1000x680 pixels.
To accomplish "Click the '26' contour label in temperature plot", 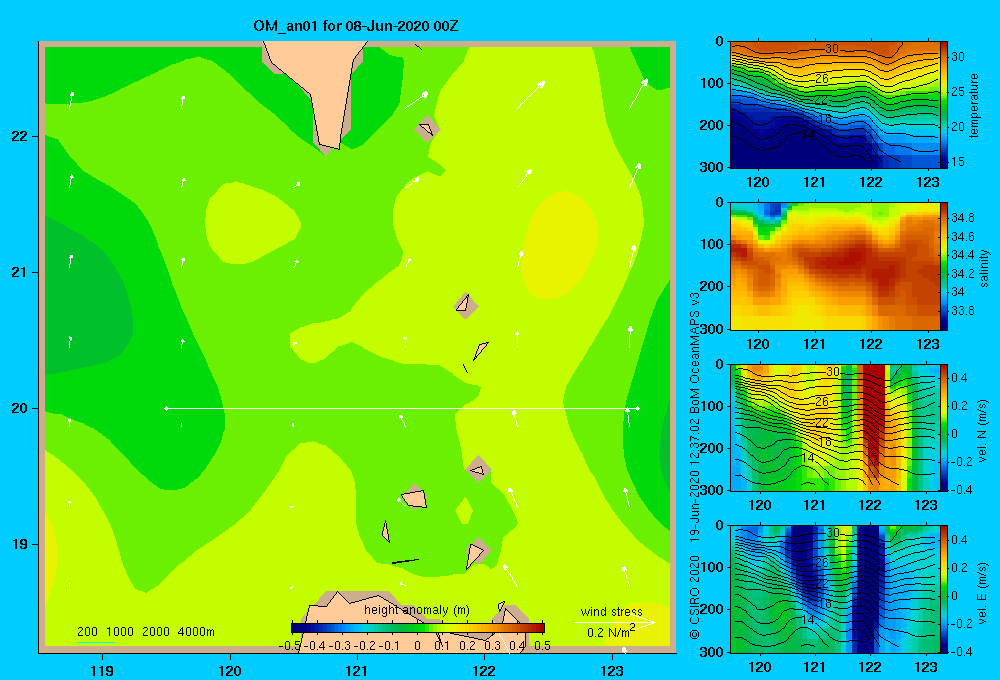I will tap(822, 79).
